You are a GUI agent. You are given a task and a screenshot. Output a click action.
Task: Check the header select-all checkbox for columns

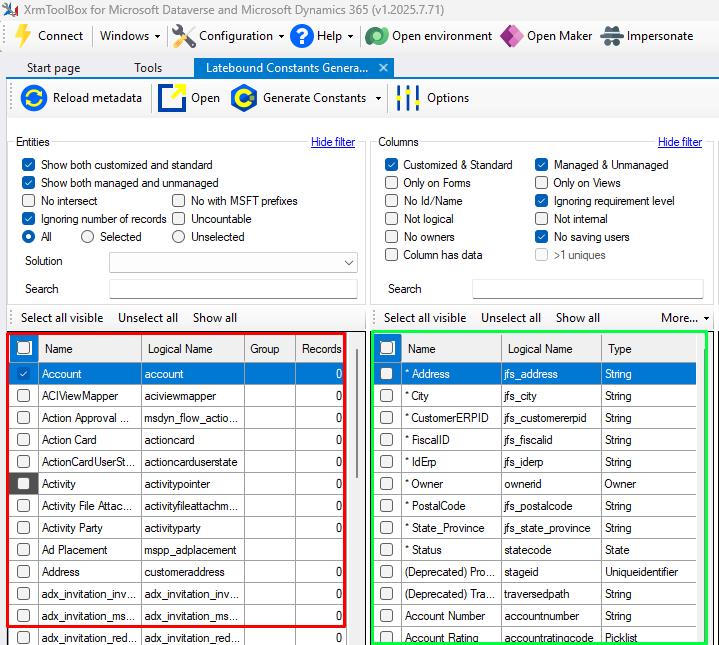click(x=387, y=348)
